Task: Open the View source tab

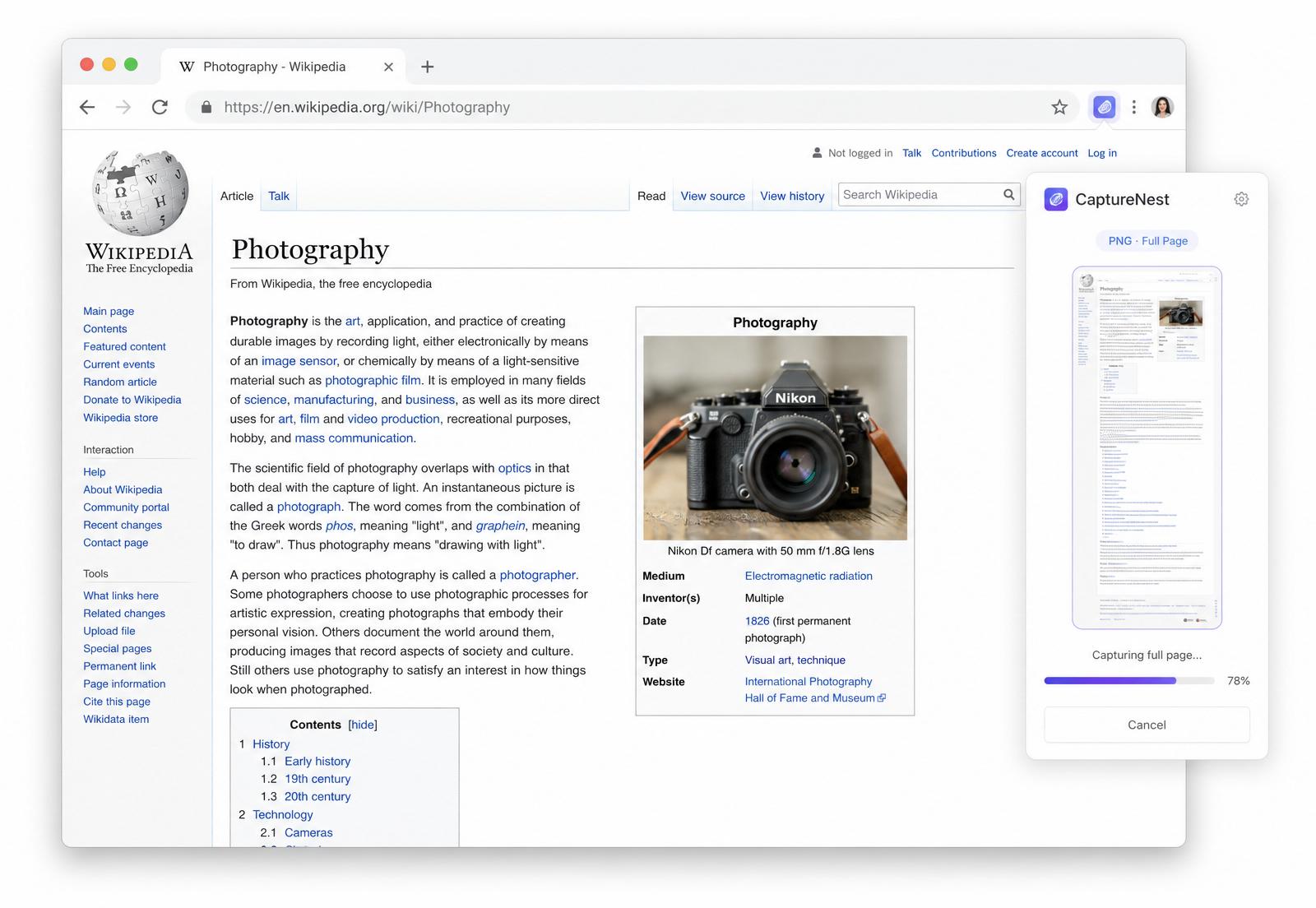Action: point(712,196)
